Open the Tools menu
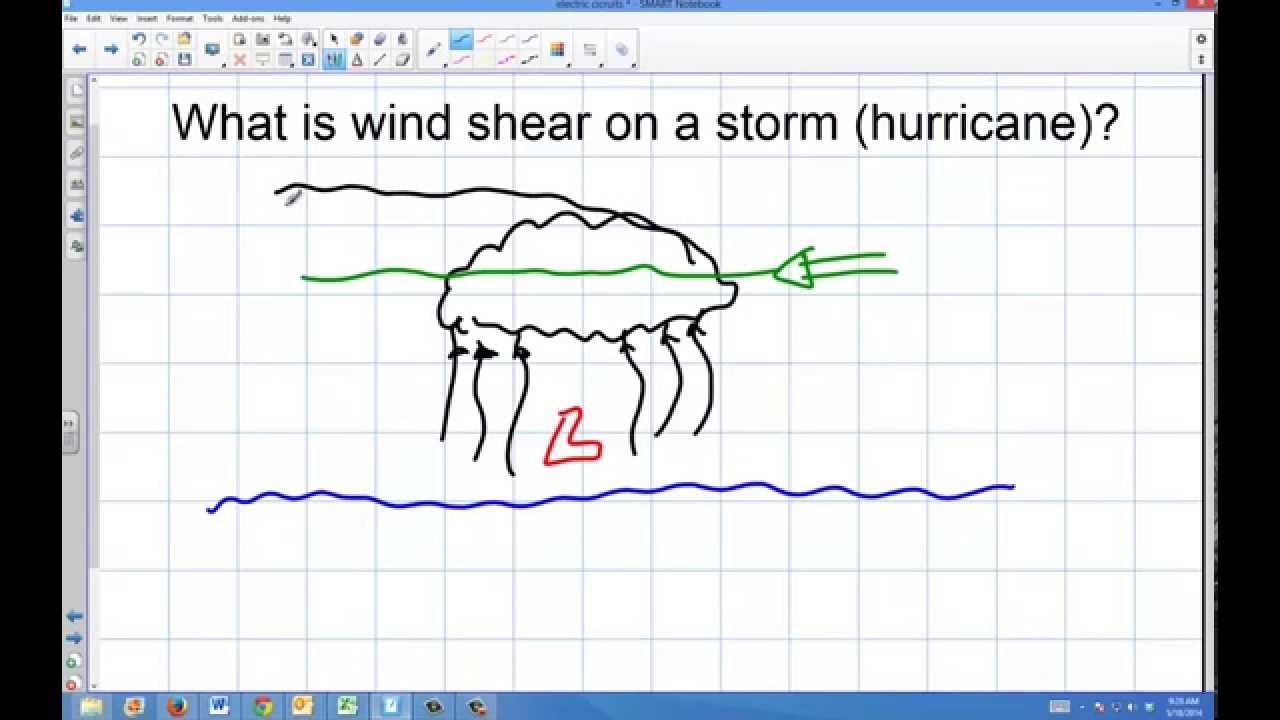Viewport: 1280px width, 720px height. [x=213, y=18]
